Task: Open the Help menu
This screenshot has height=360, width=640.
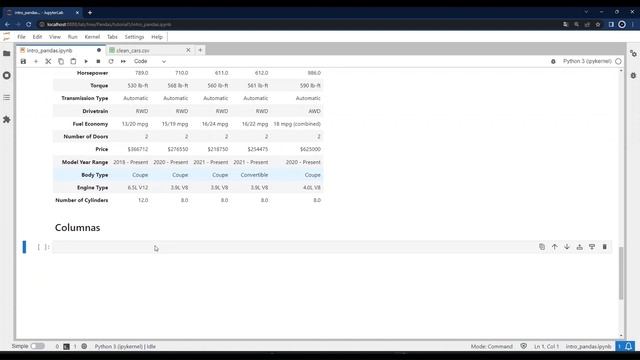Action: coord(157,37)
